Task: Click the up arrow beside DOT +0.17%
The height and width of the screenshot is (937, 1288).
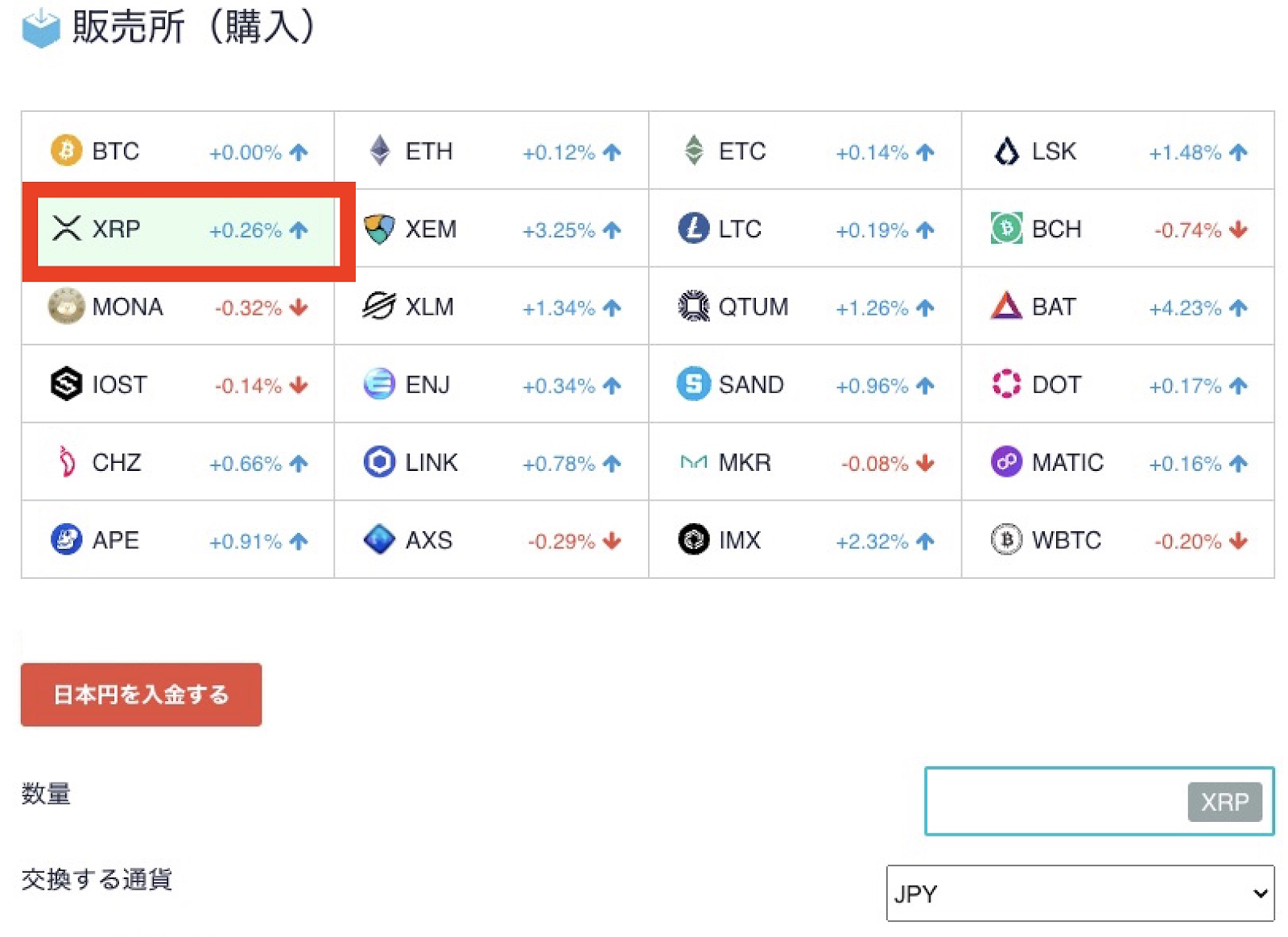Action: click(x=1238, y=386)
